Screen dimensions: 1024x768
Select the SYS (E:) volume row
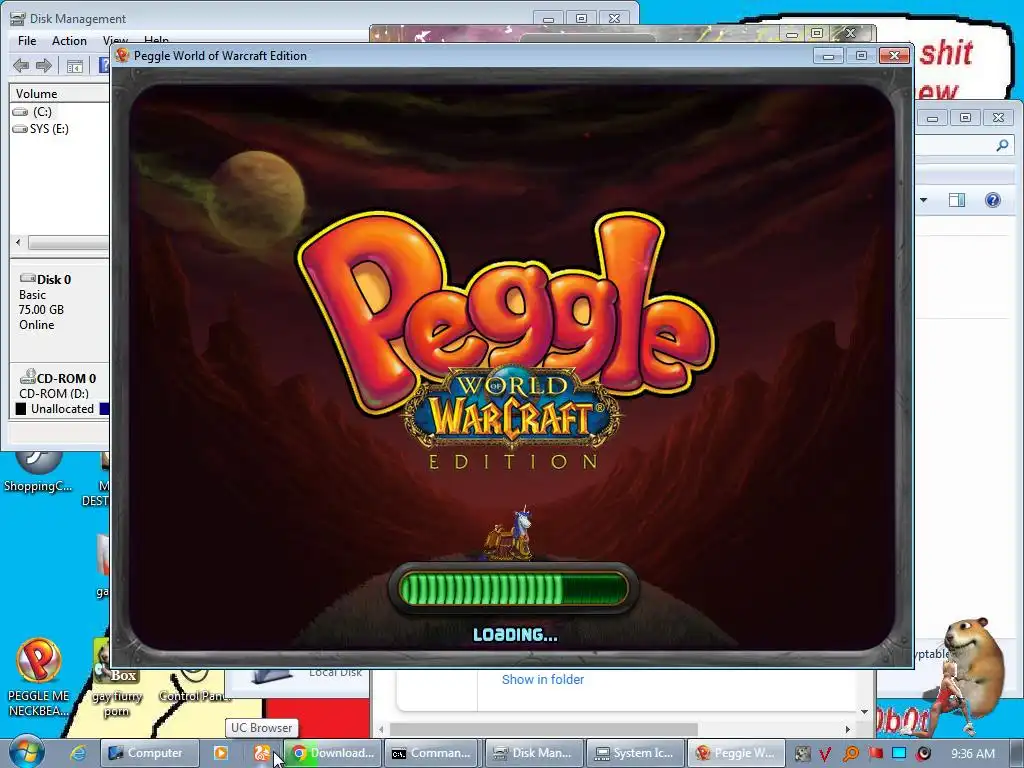[42, 129]
